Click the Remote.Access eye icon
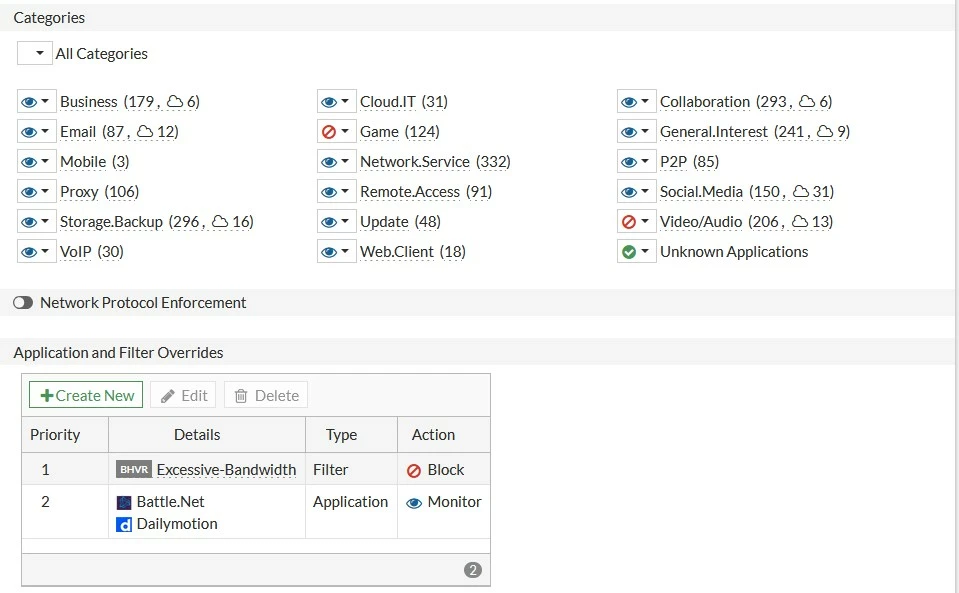 click(329, 192)
